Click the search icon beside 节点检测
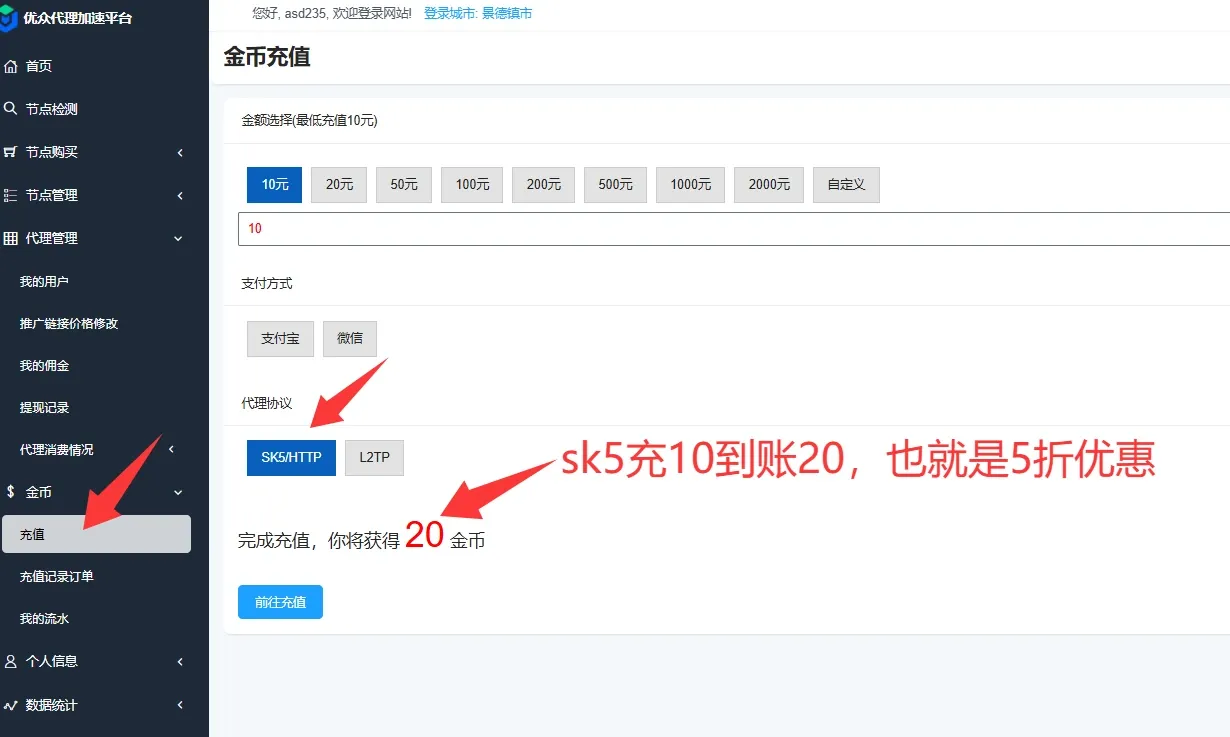This screenshot has width=1230, height=737. tap(11, 109)
